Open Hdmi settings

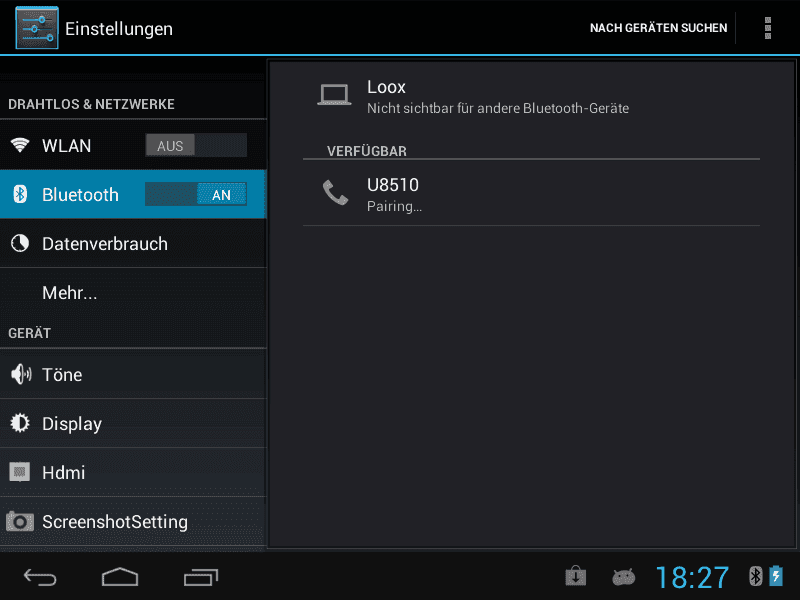[x=133, y=472]
